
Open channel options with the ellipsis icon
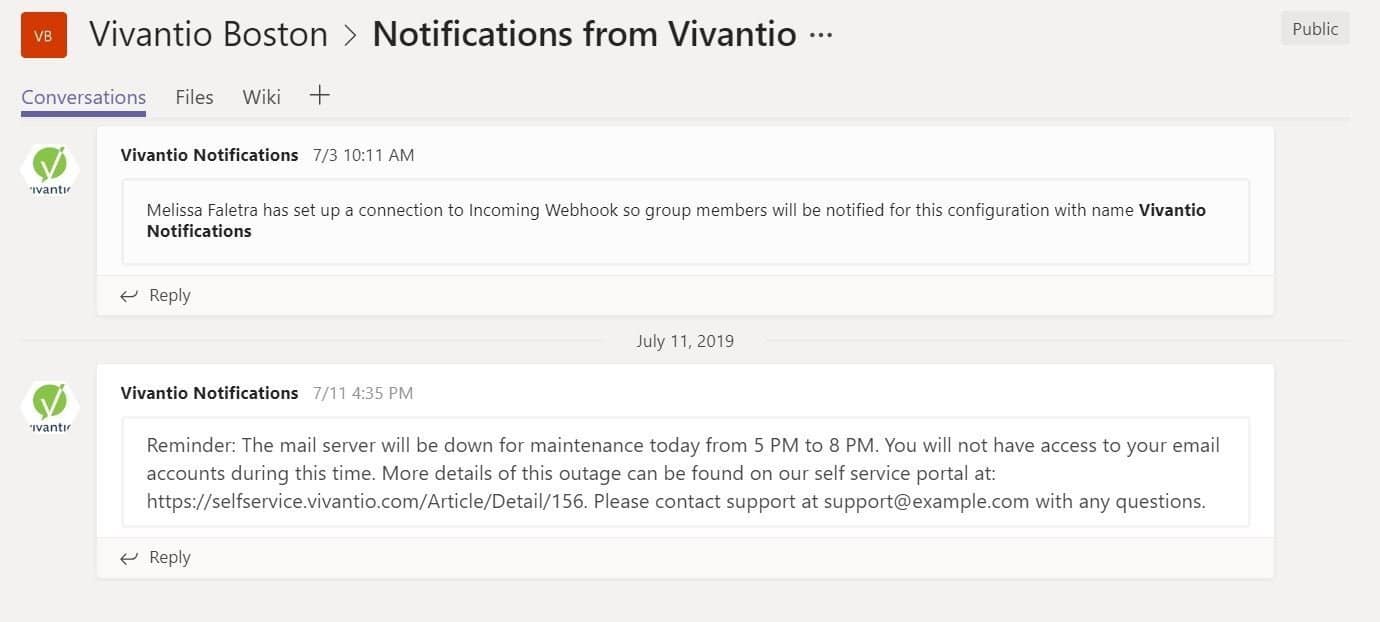click(819, 34)
